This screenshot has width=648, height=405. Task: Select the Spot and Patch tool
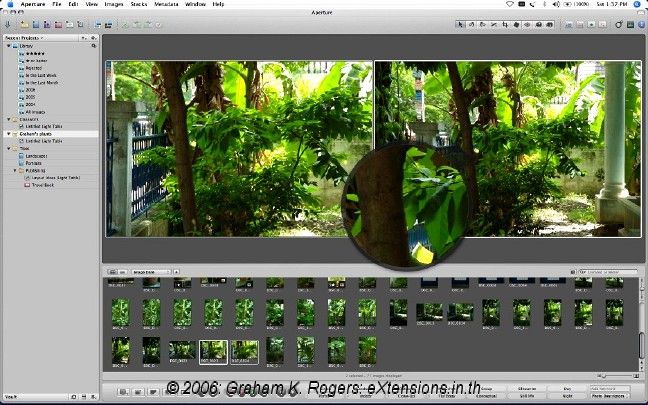(516, 25)
